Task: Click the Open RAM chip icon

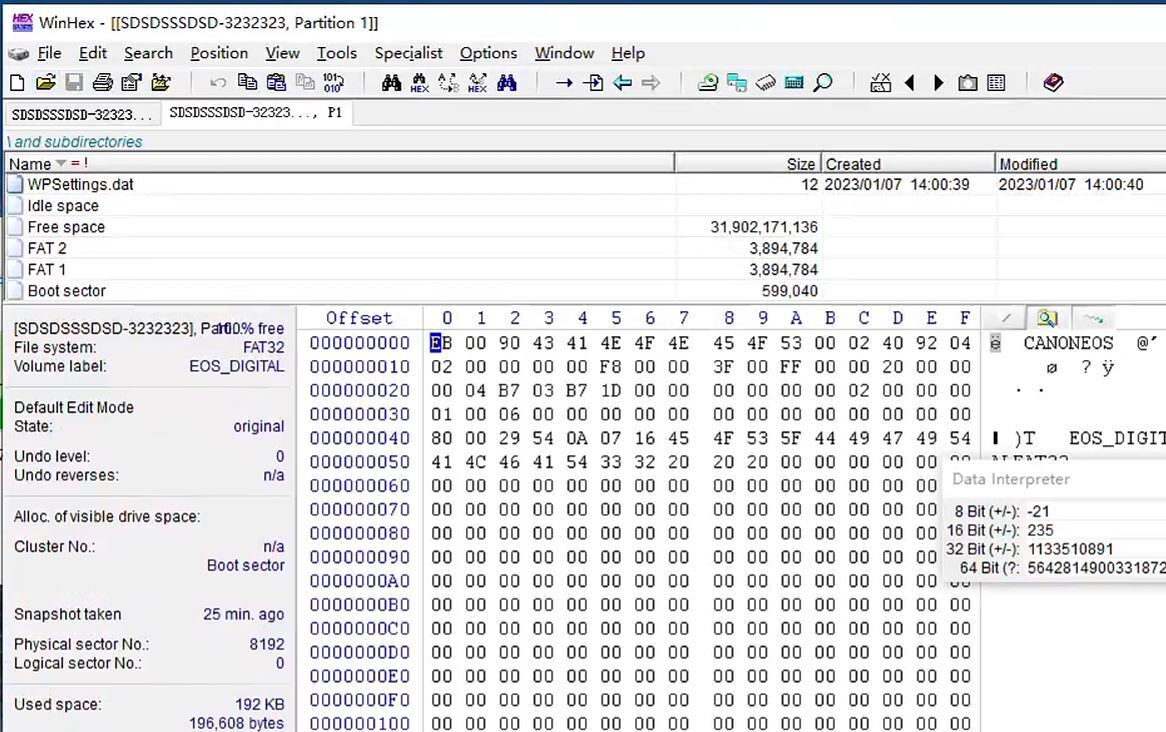Action: coord(765,83)
